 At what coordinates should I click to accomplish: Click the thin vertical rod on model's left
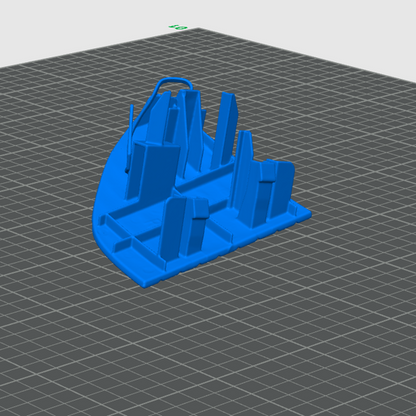point(131,133)
